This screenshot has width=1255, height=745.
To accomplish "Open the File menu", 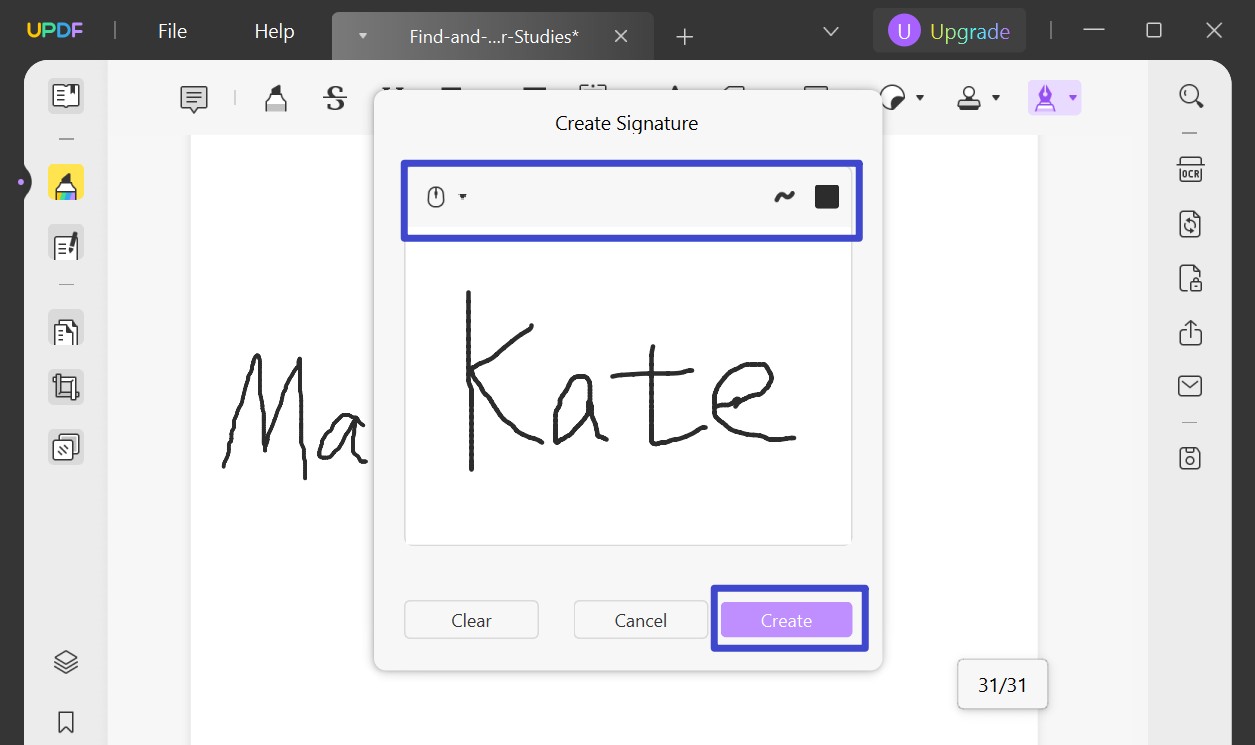I will click(170, 30).
